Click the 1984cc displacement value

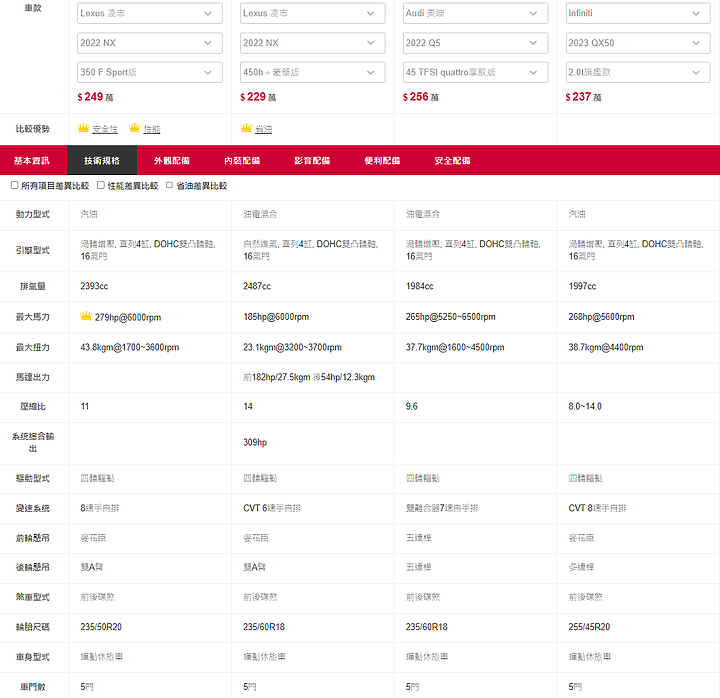tap(419, 286)
